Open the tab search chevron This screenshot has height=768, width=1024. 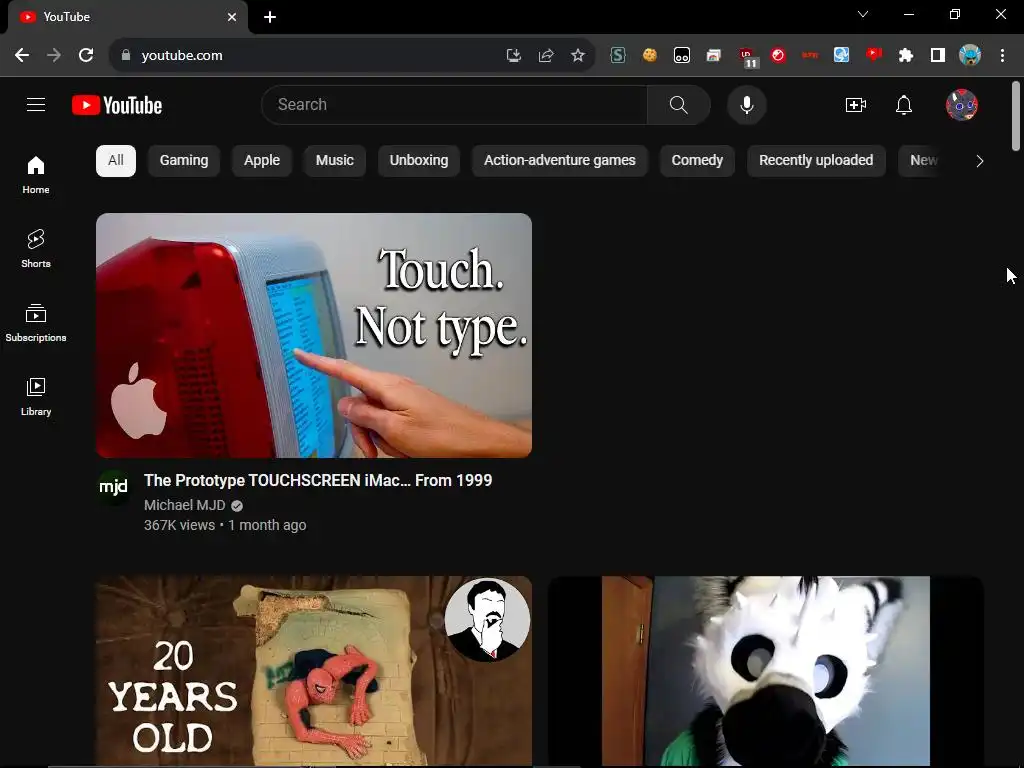click(x=863, y=14)
